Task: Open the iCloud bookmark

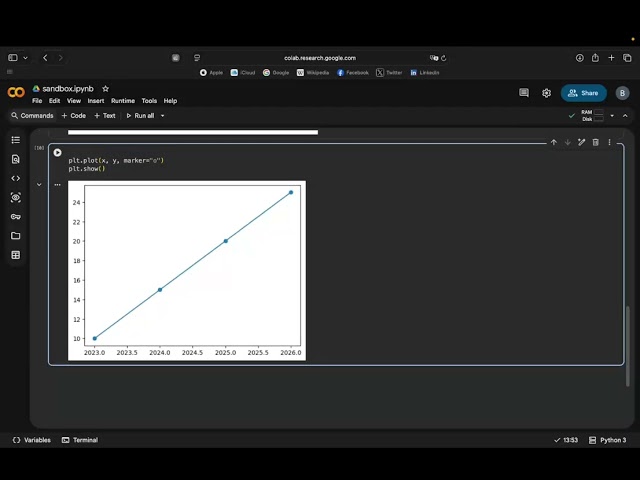Action: click(243, 73)
